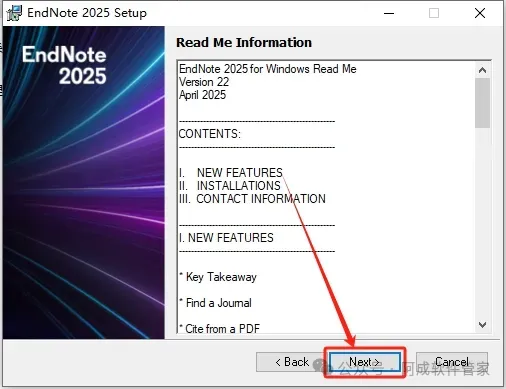Cancel the EndNote 2025 setup
The height and width of the screenshot is (389, 506).
452,362
